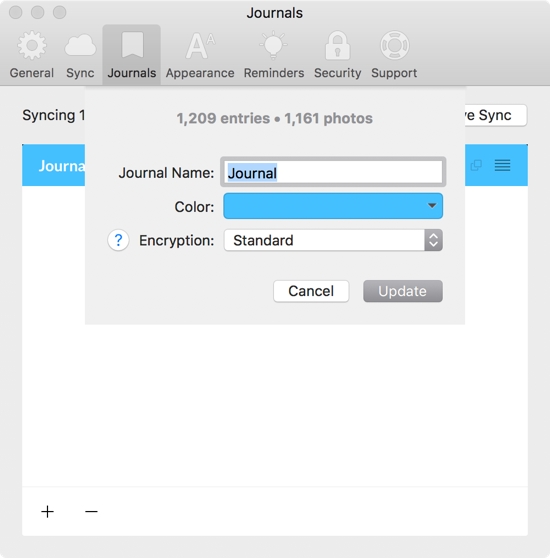This screenshot has width=550, height=558.
Task: Click the blue Color swatch well
Action: 333,206
